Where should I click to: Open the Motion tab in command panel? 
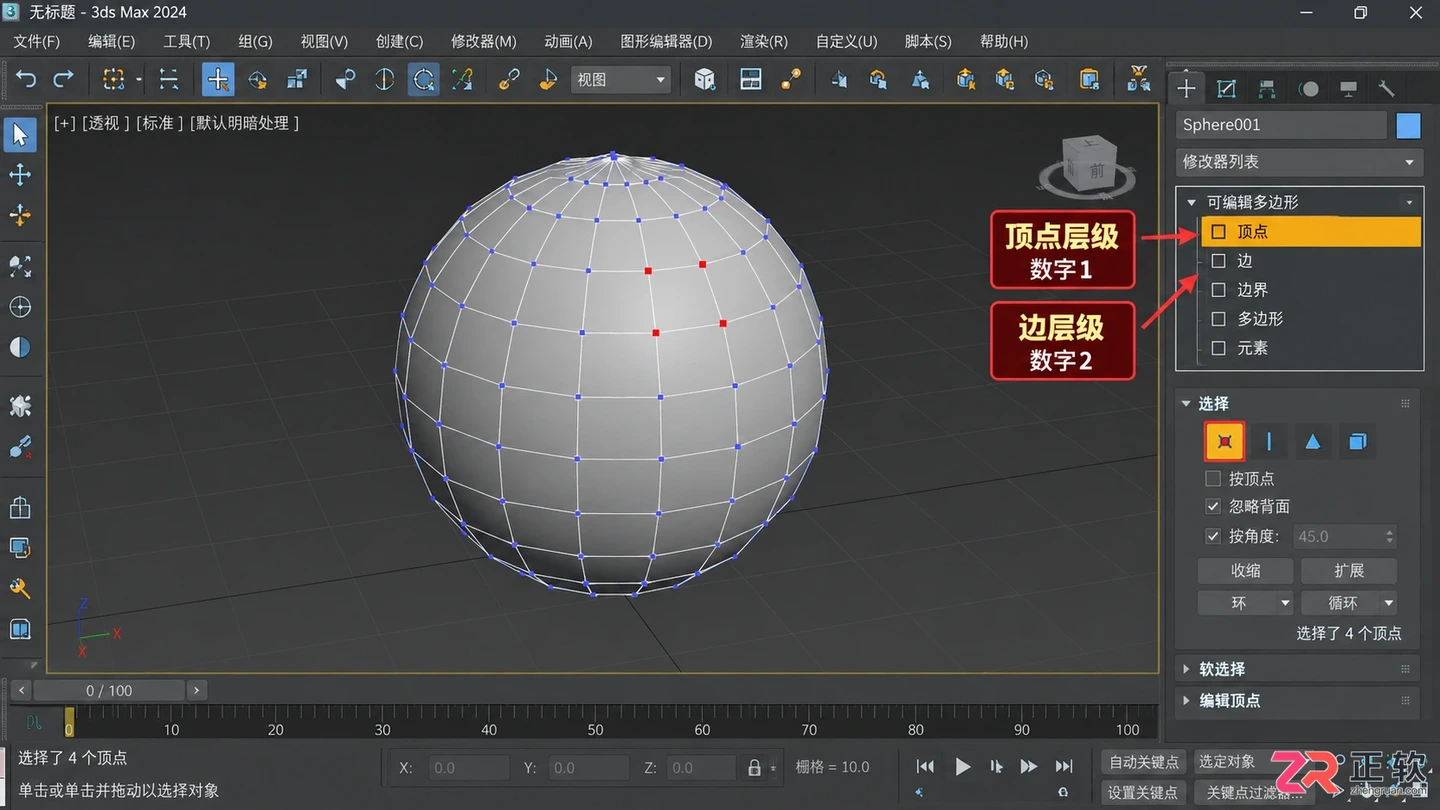tap(1308, 89)
